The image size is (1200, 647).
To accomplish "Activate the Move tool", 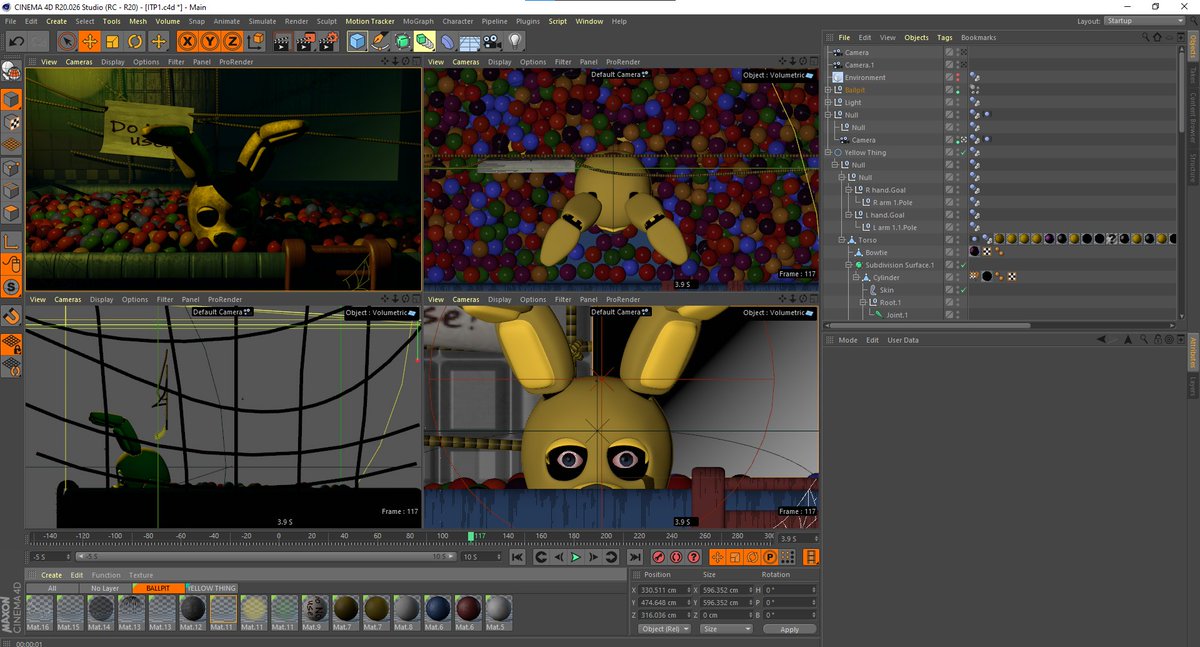I will click(89, 41).
